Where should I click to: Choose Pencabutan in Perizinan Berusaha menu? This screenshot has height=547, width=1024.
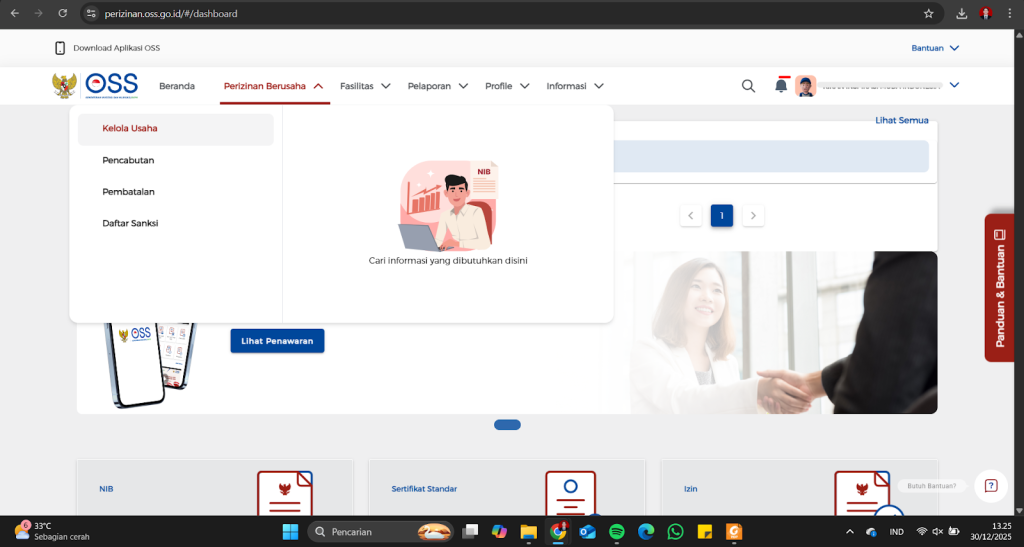coord(128,160)
